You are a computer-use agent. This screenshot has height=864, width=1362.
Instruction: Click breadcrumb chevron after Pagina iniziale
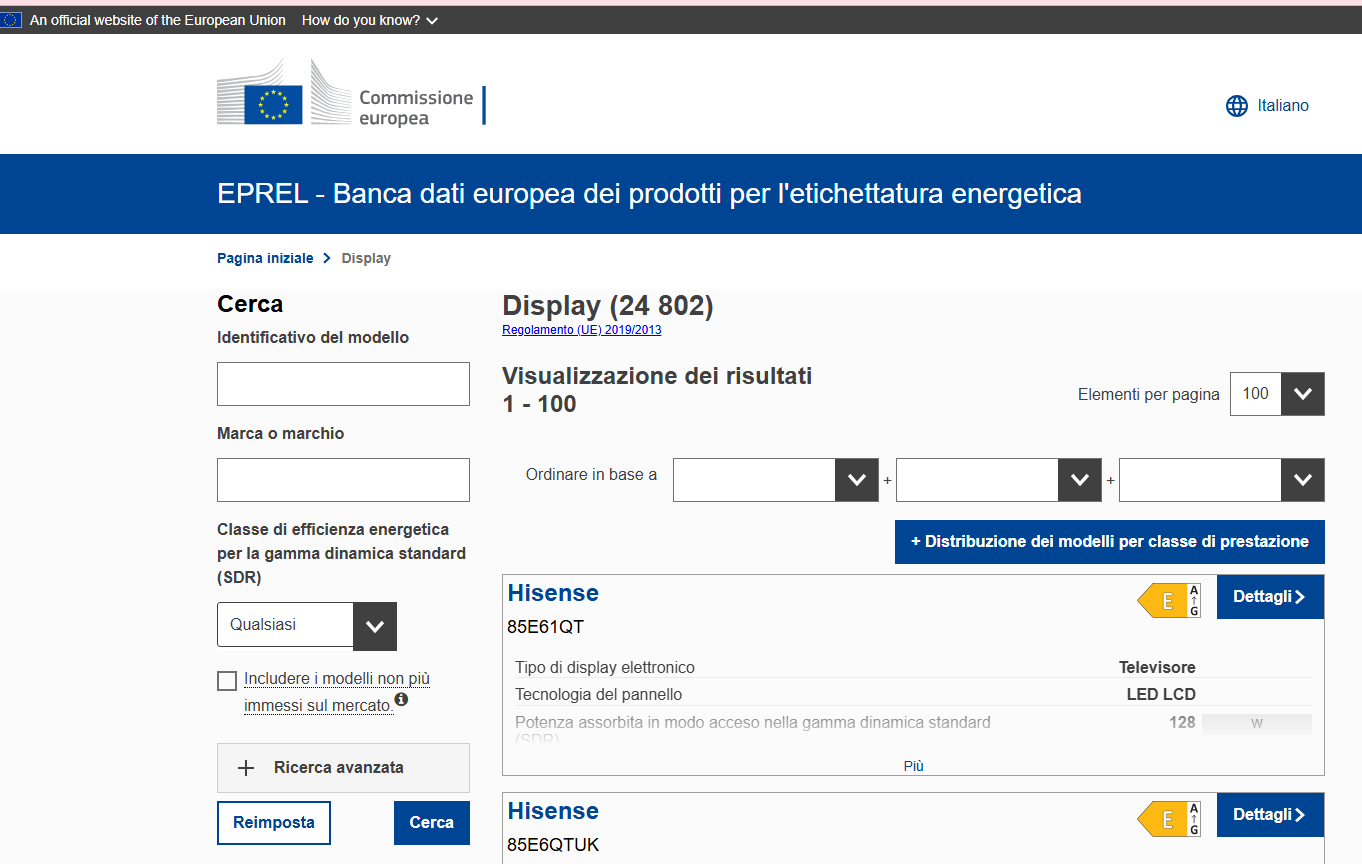point(327,259)
